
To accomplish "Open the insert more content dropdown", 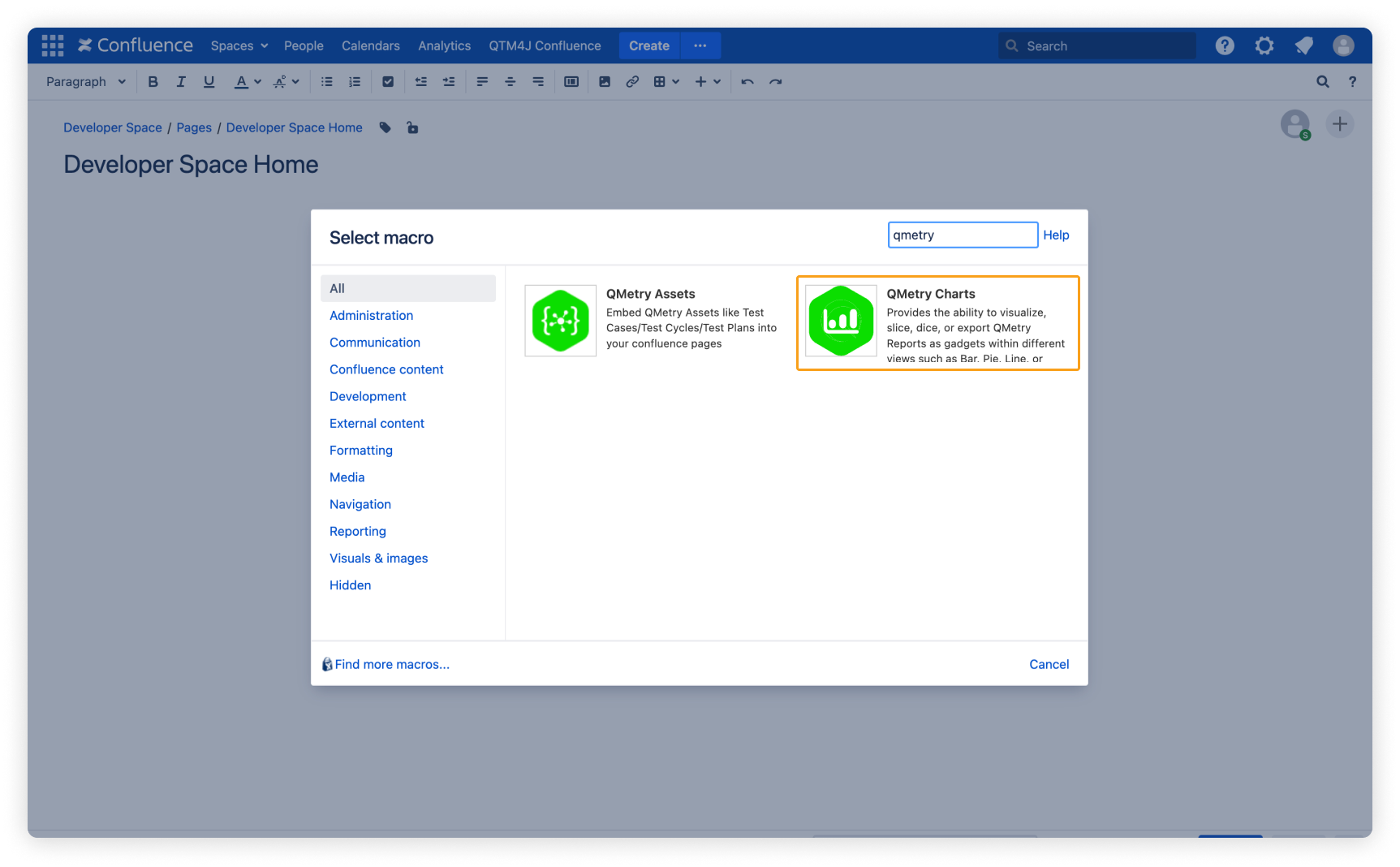I will pos(708,81).
